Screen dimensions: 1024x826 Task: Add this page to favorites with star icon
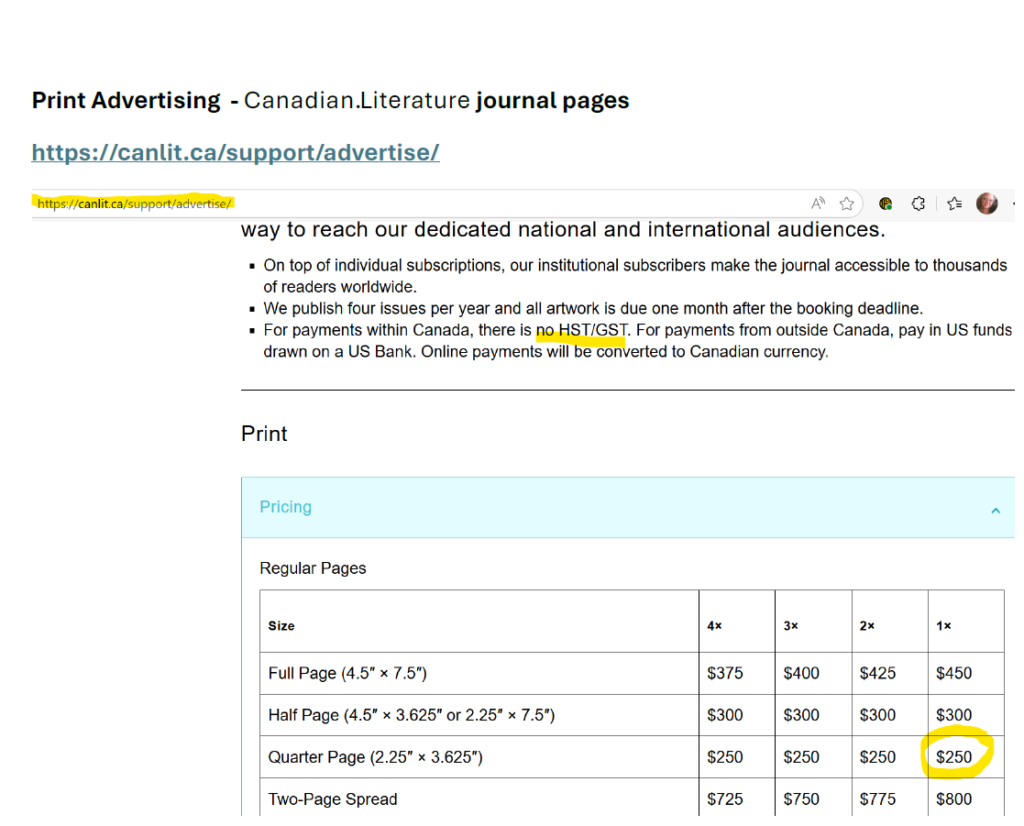coord(847,204)
